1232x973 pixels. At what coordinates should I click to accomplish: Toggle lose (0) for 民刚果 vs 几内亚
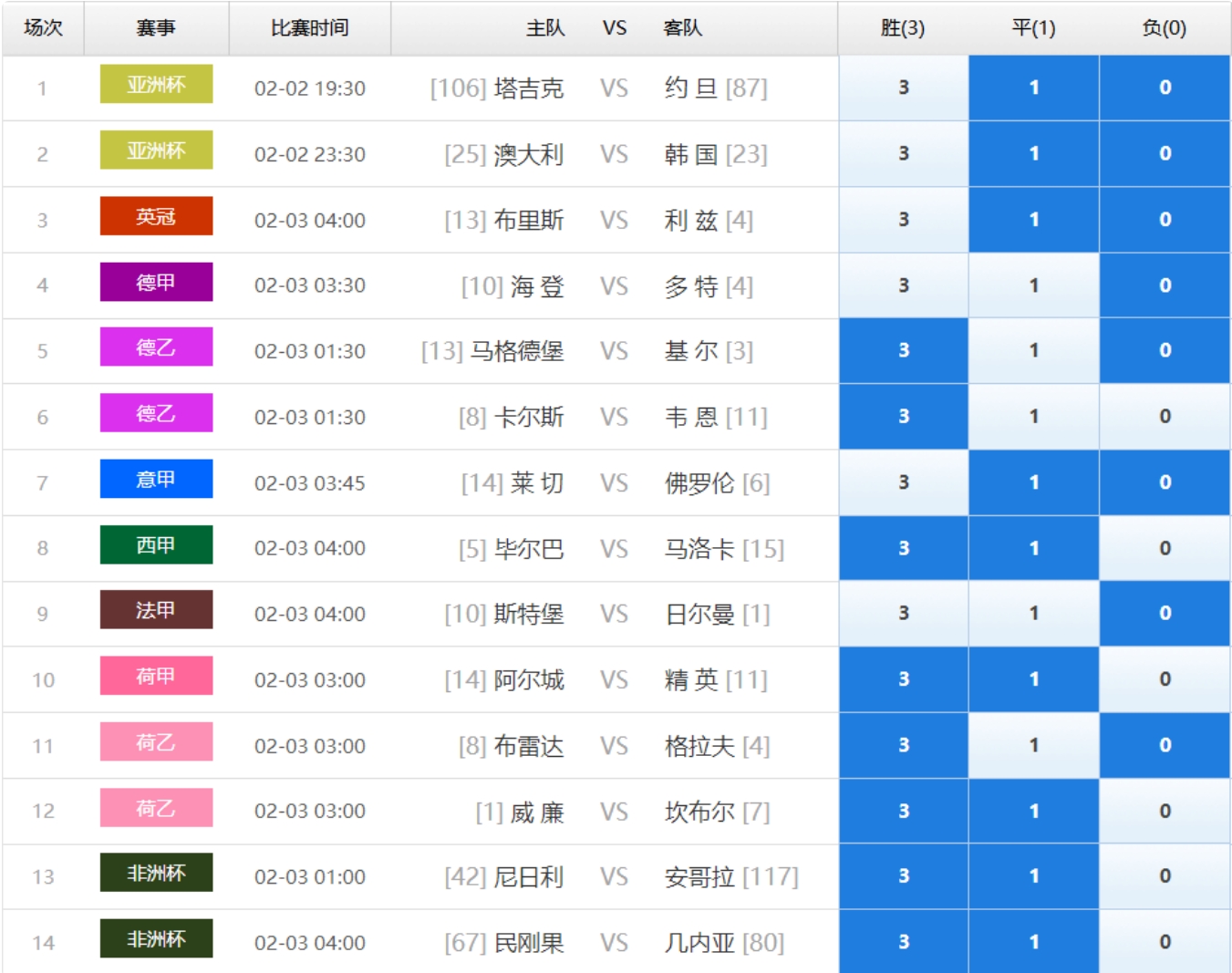tap(1165, 942)
